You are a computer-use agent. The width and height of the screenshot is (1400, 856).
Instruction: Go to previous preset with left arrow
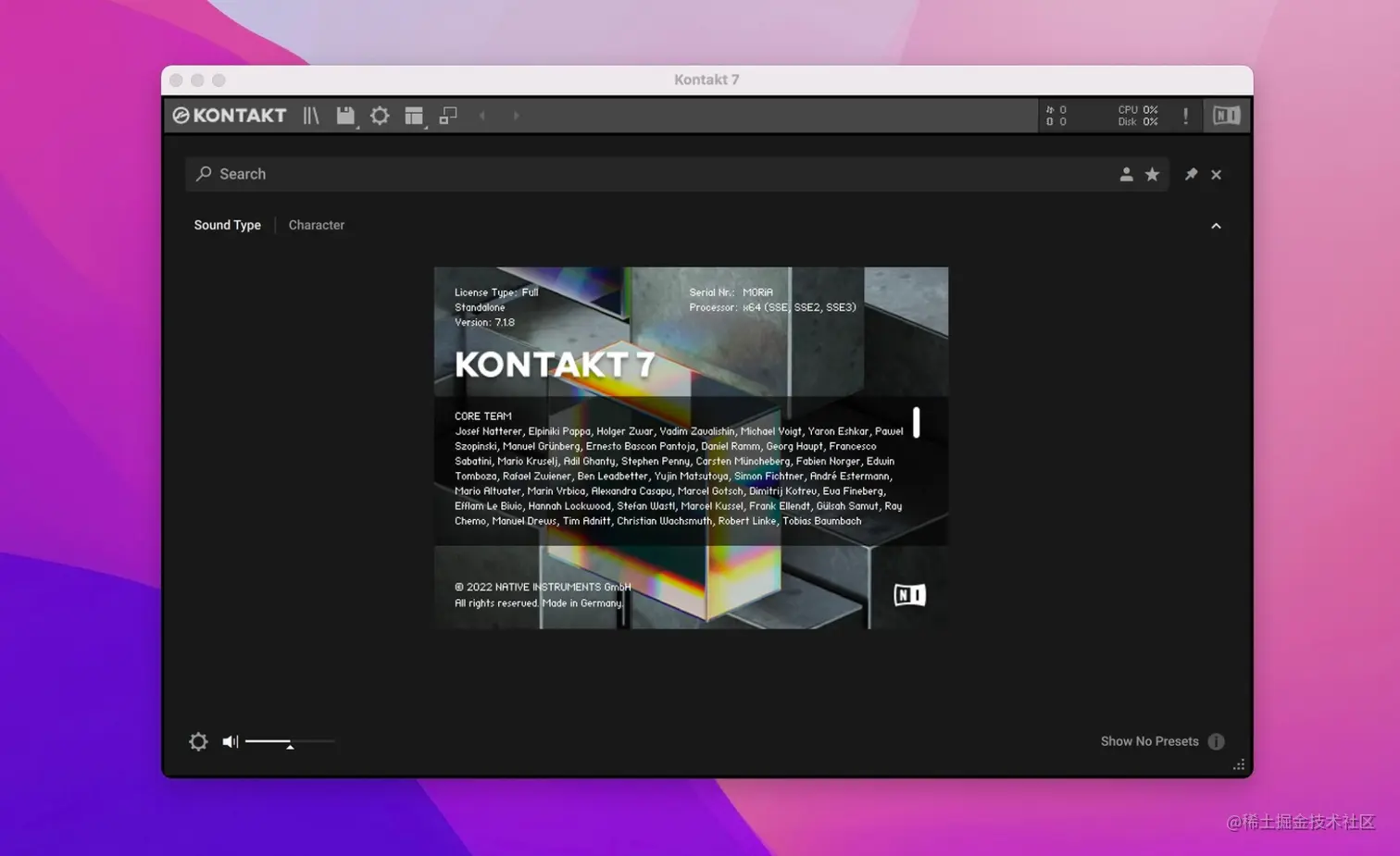tap(482, 116)
